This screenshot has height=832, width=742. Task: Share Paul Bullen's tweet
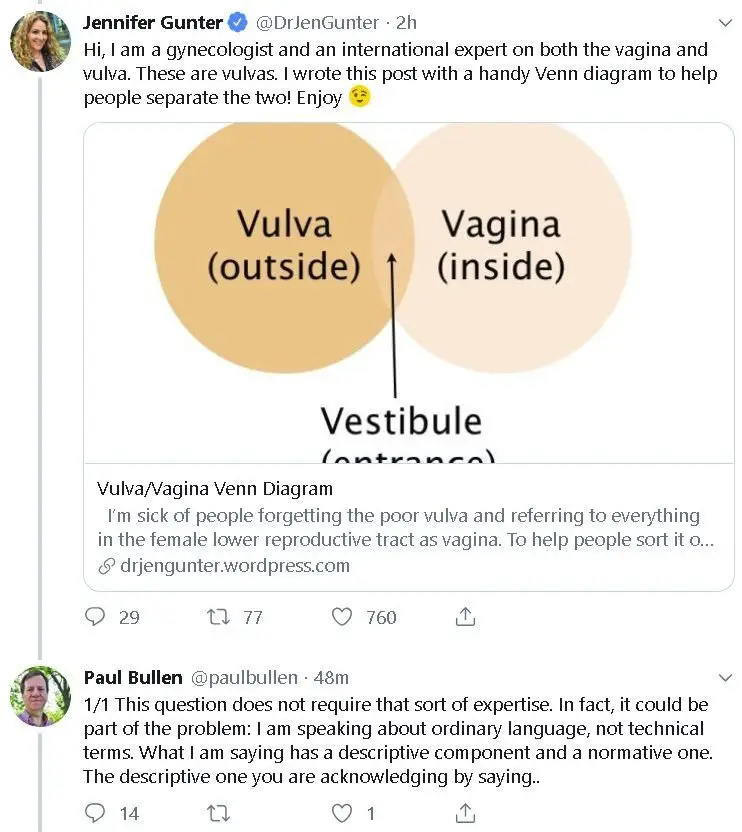tap(465, 812)
